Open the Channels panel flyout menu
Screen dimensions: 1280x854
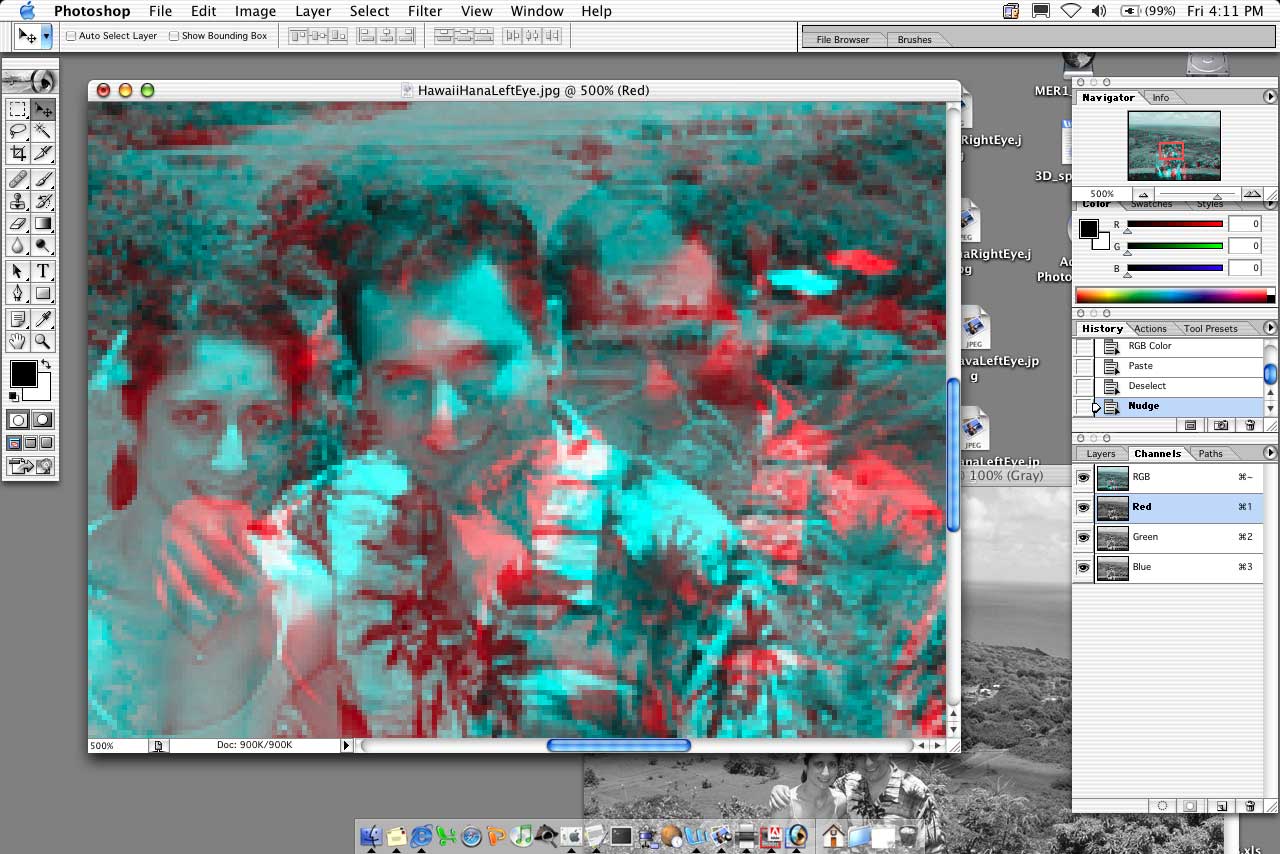tap(1270, 453)
